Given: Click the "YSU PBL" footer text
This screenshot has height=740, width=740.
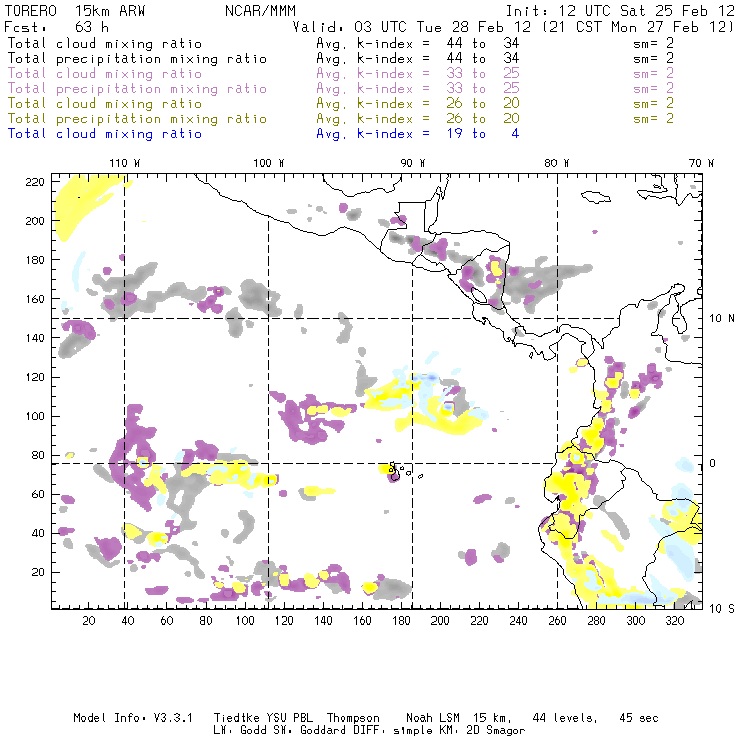Looking at the screenshot, I should [x=289, y=718].
